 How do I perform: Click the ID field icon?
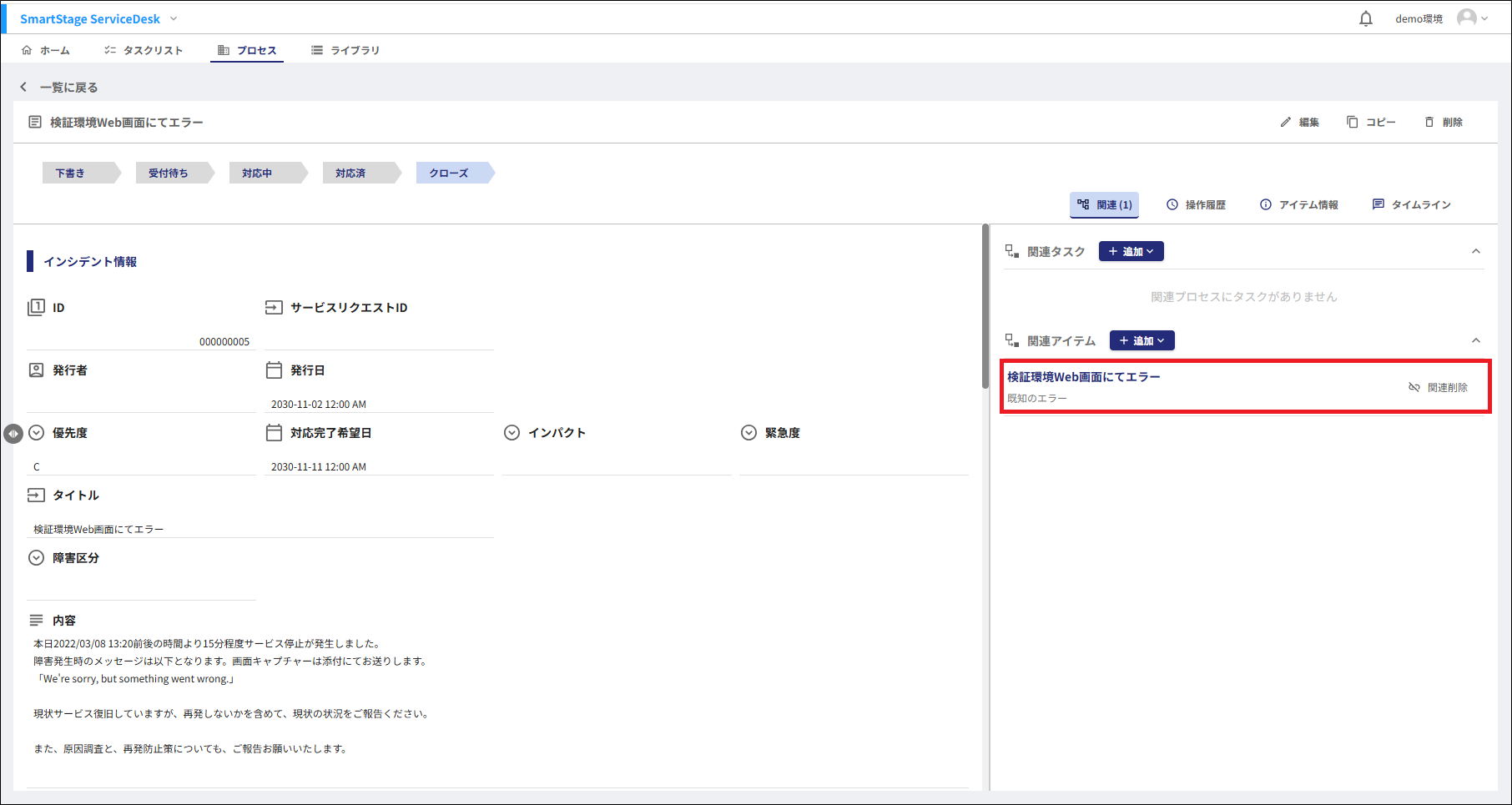click(36, 307)
